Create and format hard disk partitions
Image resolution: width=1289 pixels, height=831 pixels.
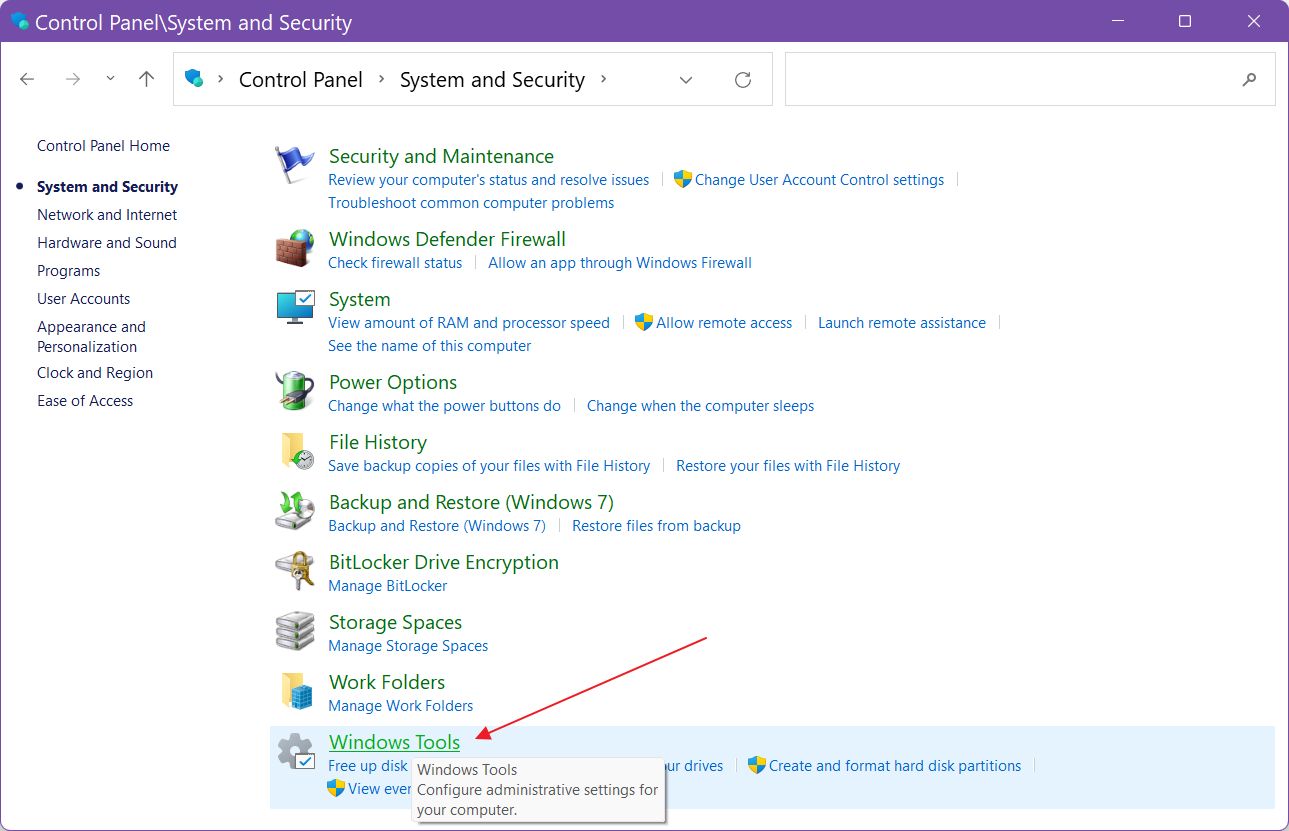[895, 766]
